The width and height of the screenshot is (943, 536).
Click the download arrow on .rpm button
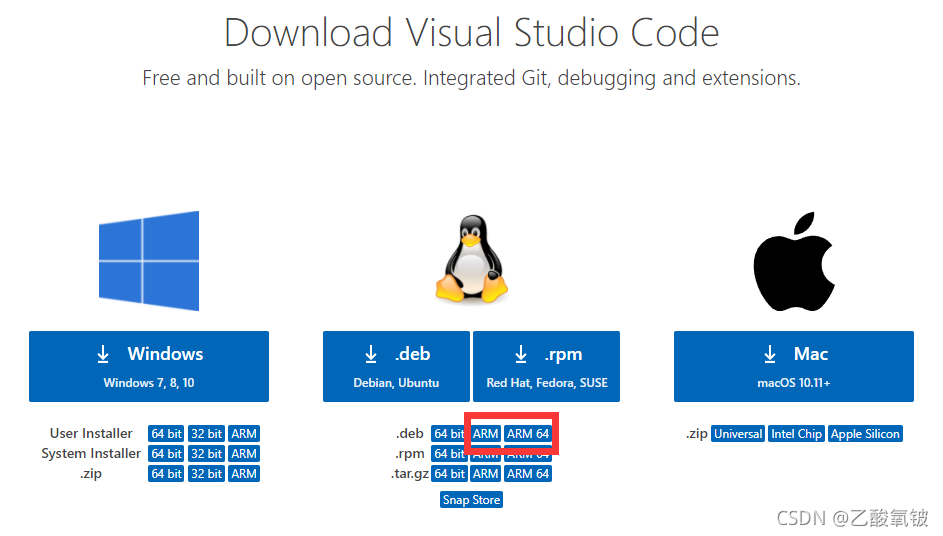521,354
